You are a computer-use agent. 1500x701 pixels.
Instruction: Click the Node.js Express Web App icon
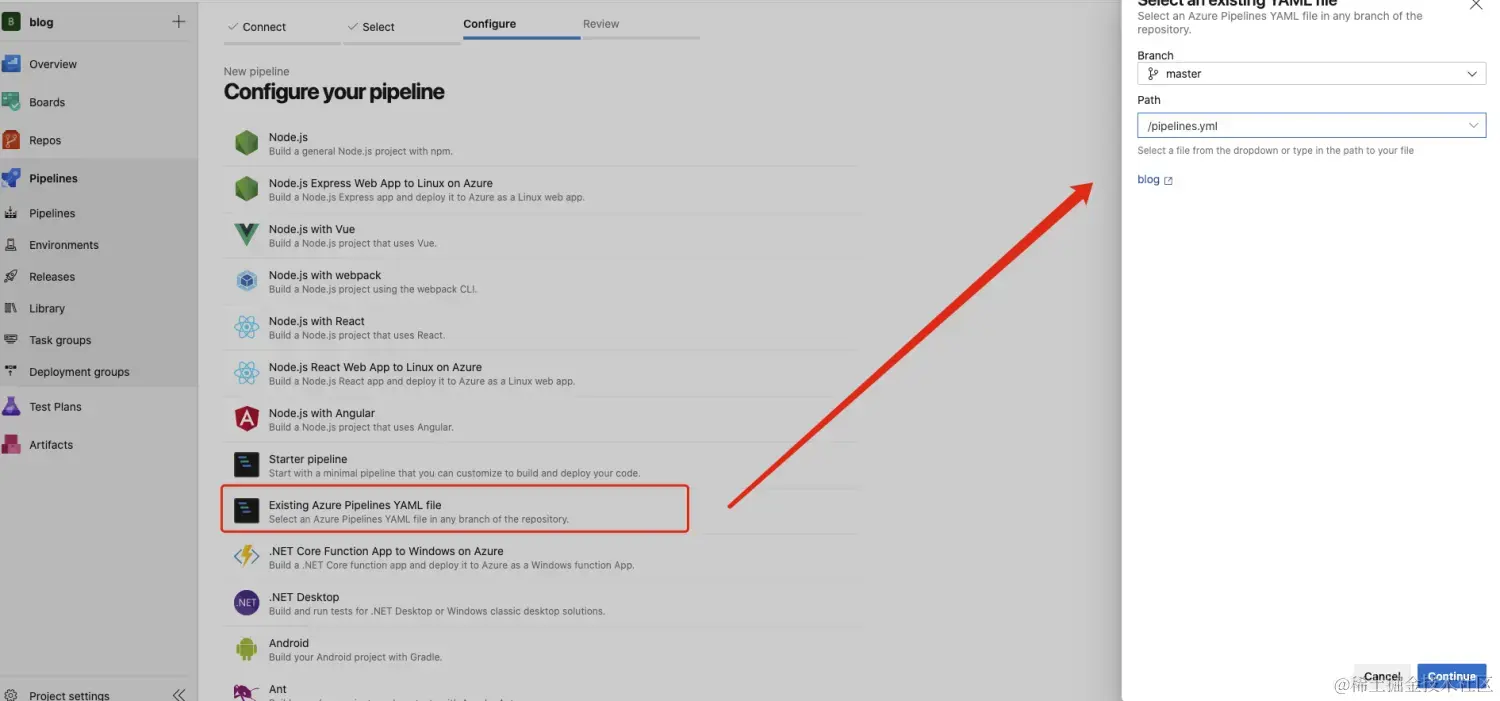click(x=246, y=189)
